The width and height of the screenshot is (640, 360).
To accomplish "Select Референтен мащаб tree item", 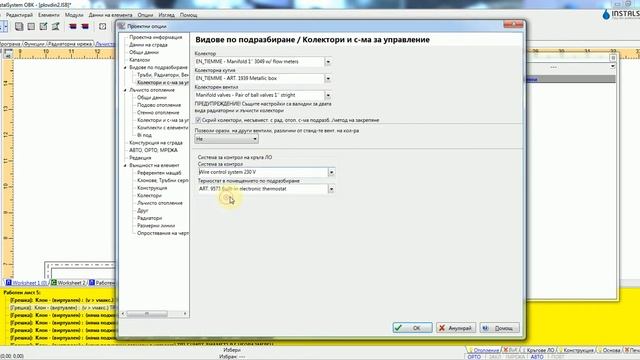I will 159,173.
